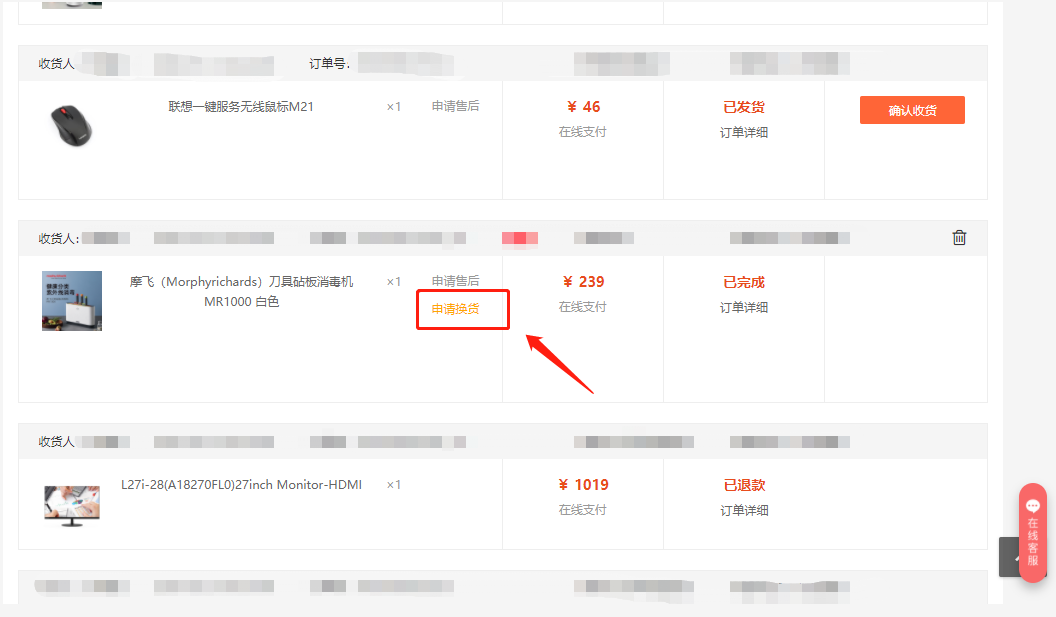Click the L27i-28 27inch Monitor-HDMI title
Screen dimensions: 1056x617
[241, 484]
